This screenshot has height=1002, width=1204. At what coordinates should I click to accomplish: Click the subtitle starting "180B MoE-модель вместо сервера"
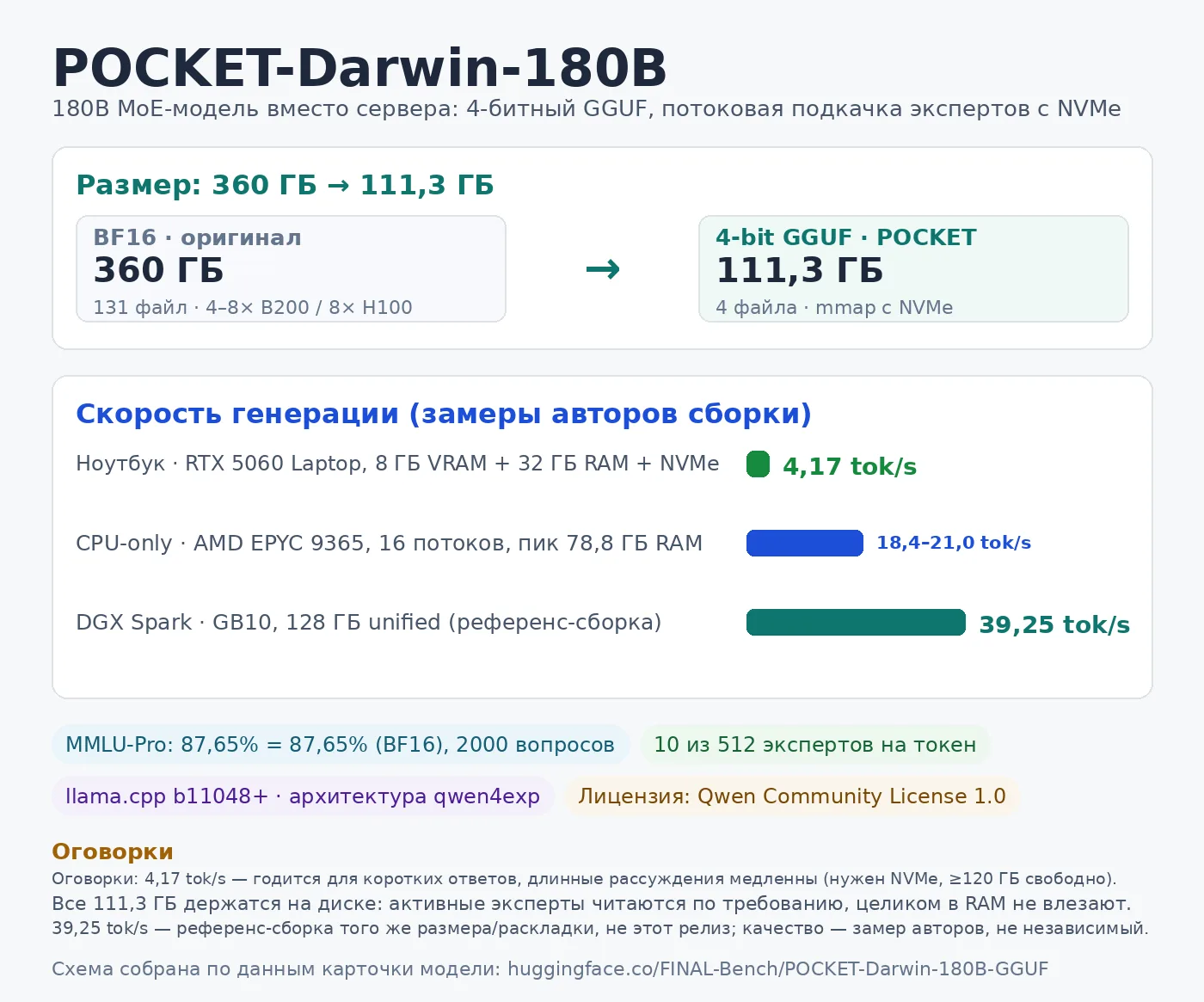(x=587, y=109)
